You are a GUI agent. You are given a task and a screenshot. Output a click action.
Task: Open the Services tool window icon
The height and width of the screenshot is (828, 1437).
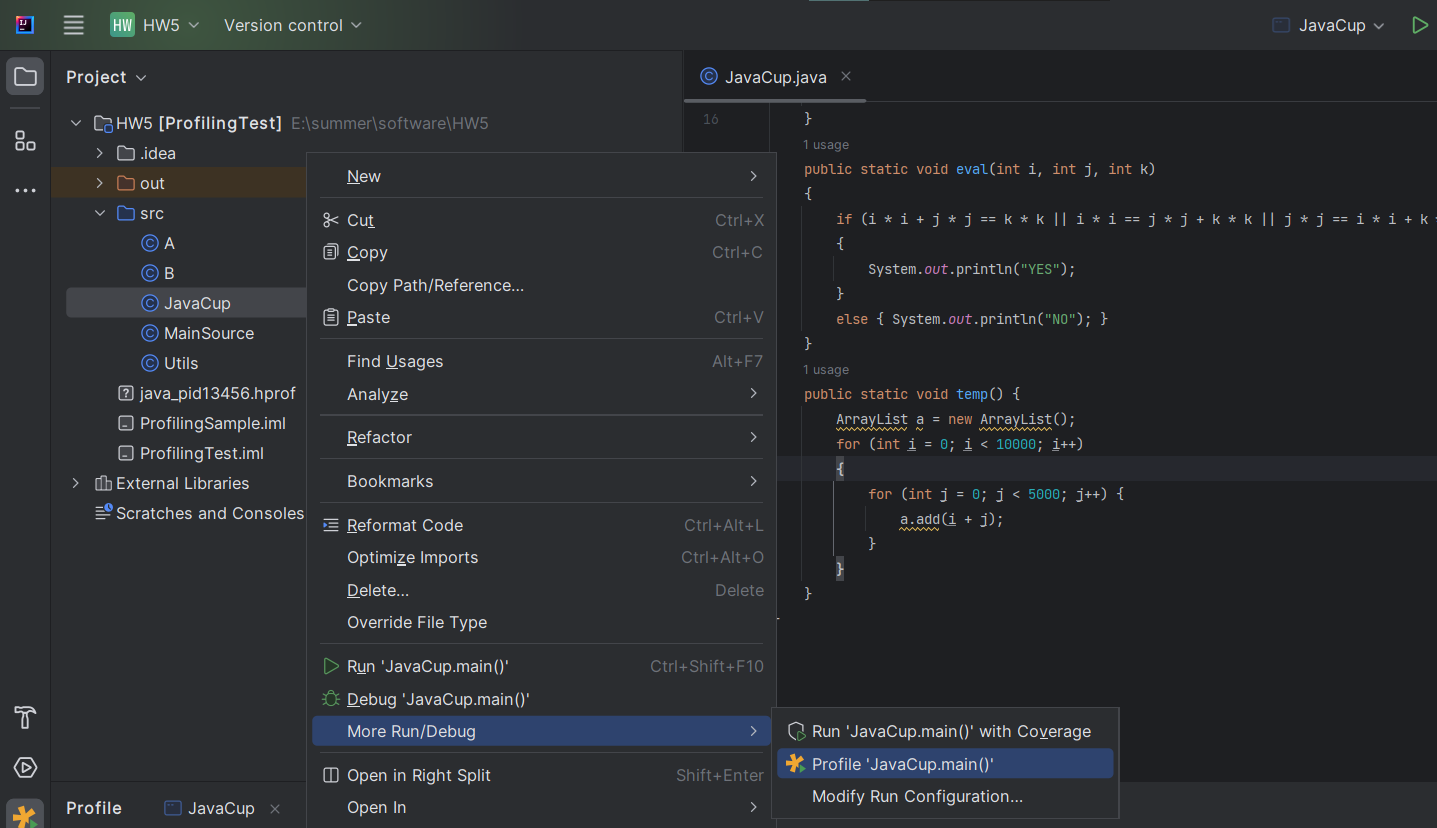[24, 767]
